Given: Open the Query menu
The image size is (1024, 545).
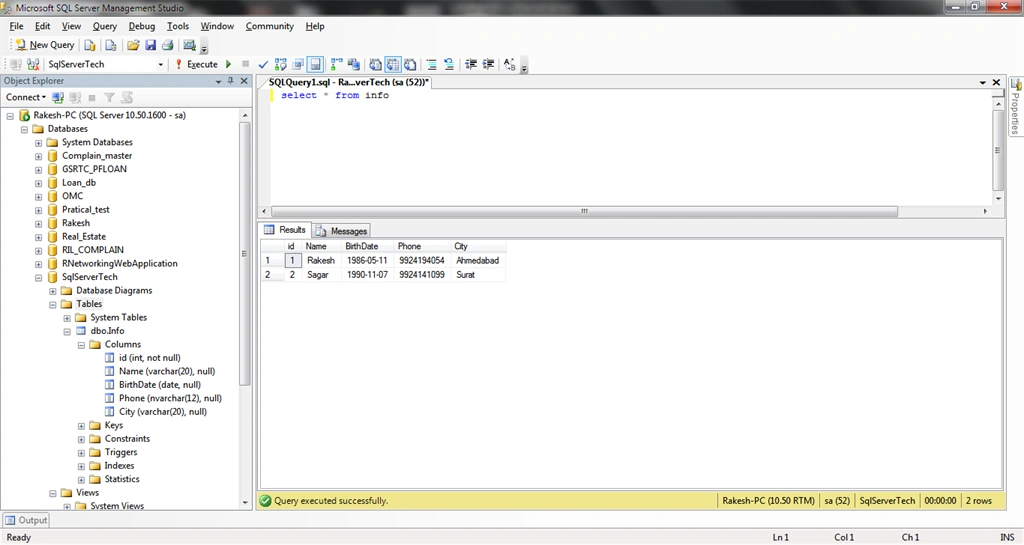Looking at the screenshot, I should click(x=104, y=26).
